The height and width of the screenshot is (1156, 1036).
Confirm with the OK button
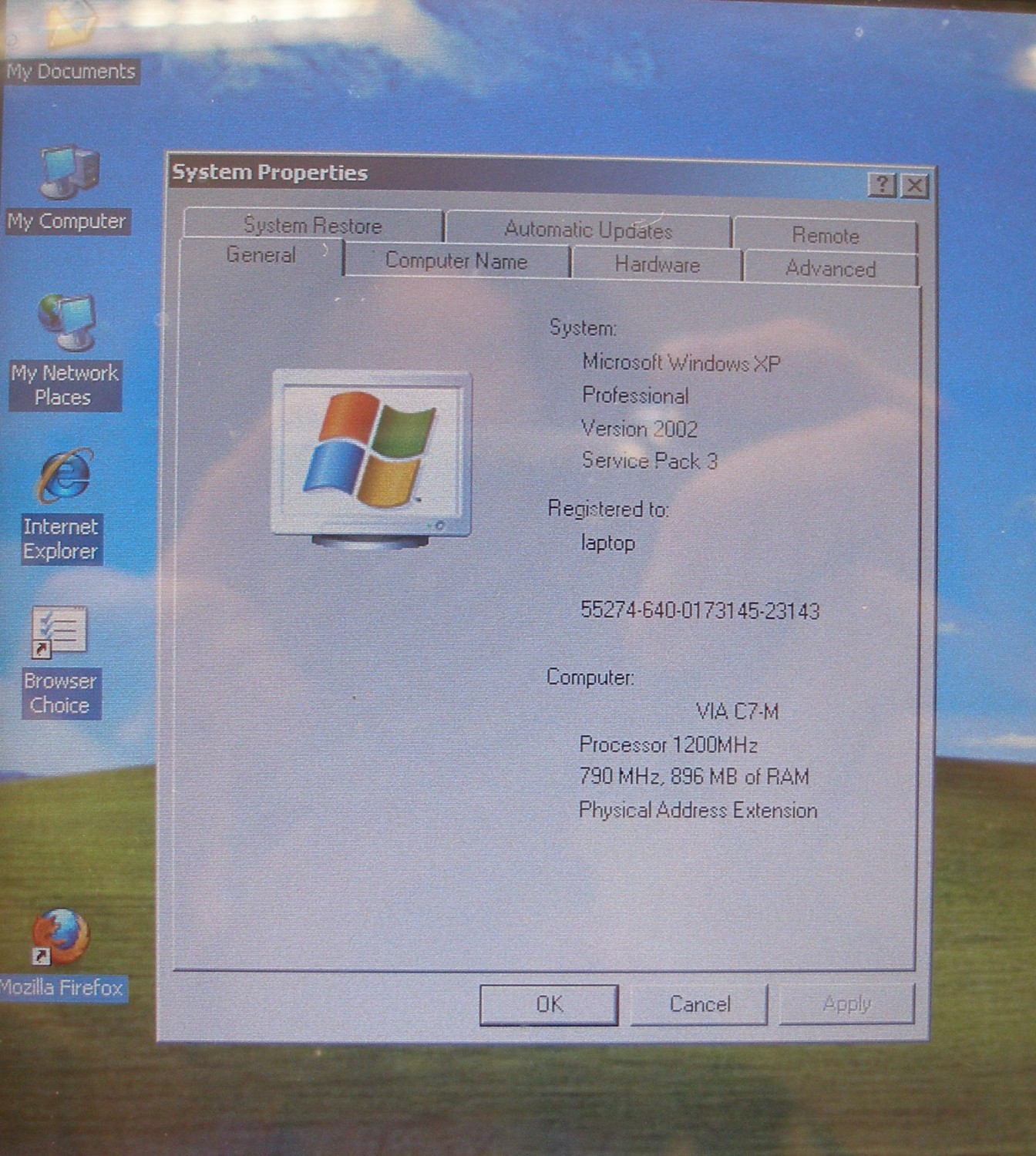pyautogui.click(x=549, y=1004)
